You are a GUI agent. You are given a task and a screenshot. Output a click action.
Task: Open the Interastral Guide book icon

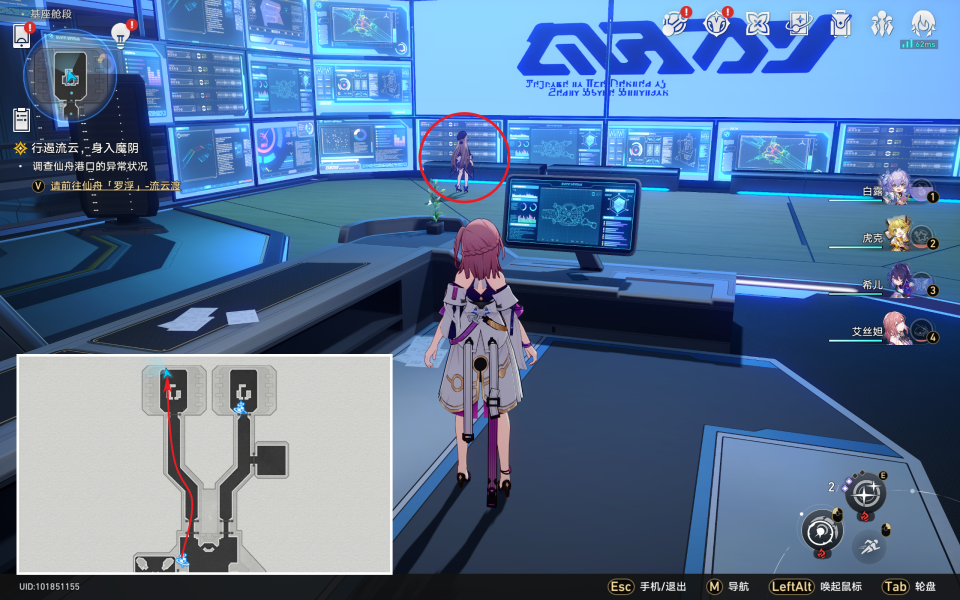pos(799,24)
